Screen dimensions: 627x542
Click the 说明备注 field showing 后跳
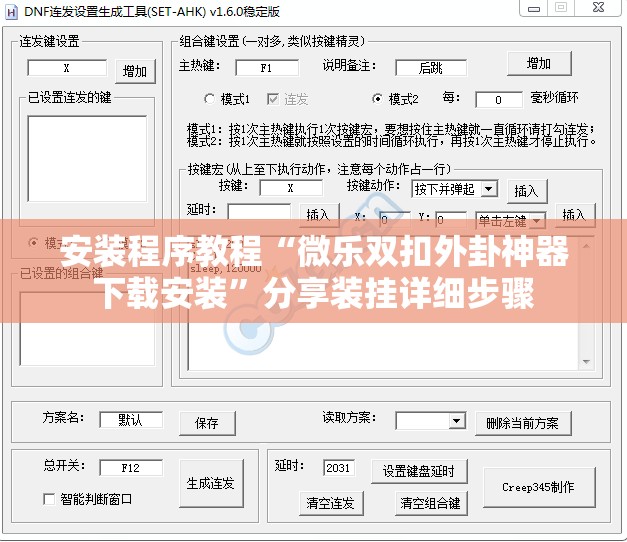point(431,68)
